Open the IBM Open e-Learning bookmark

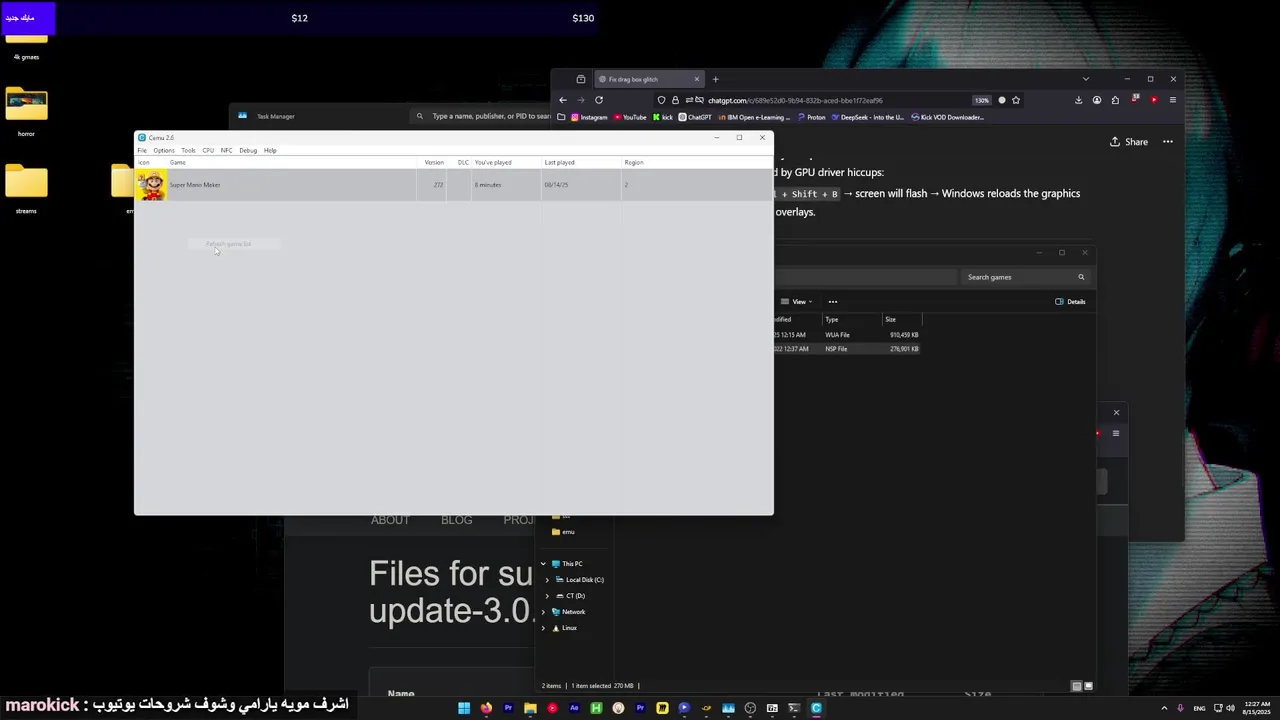coord(754,117)
